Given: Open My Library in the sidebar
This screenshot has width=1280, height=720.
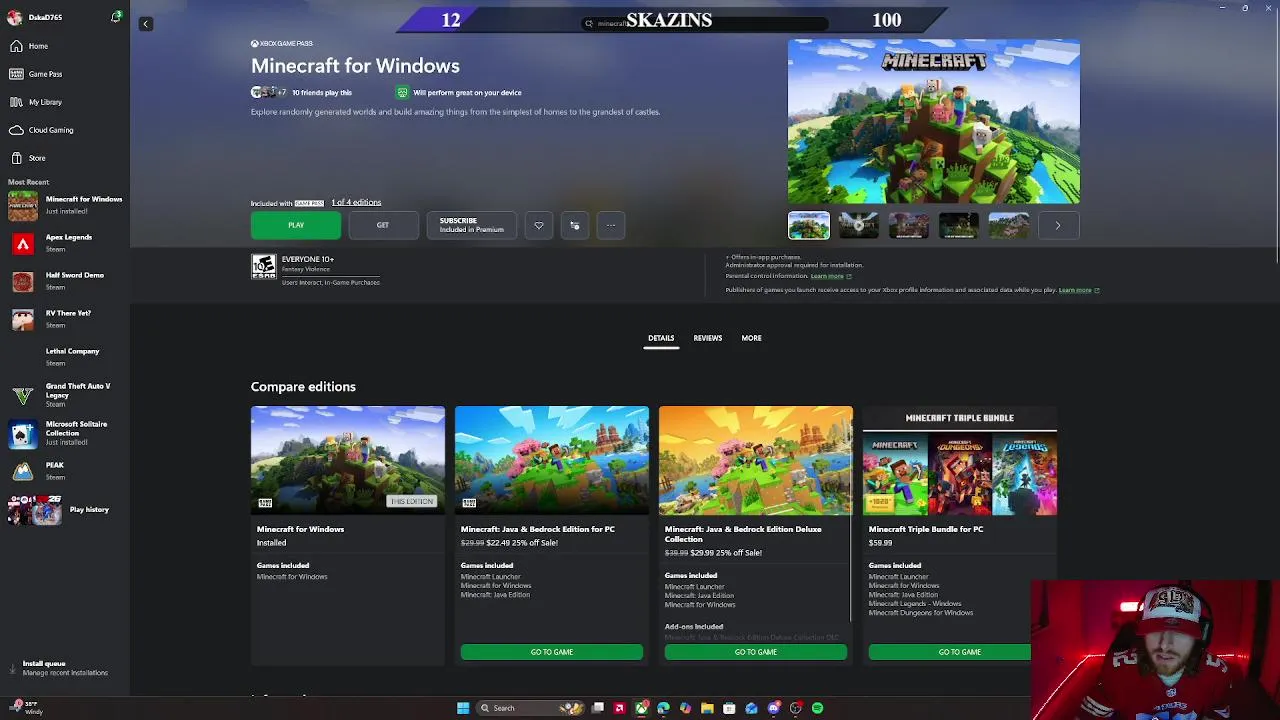Looking at the screenshot, I should tap(65, 102).
